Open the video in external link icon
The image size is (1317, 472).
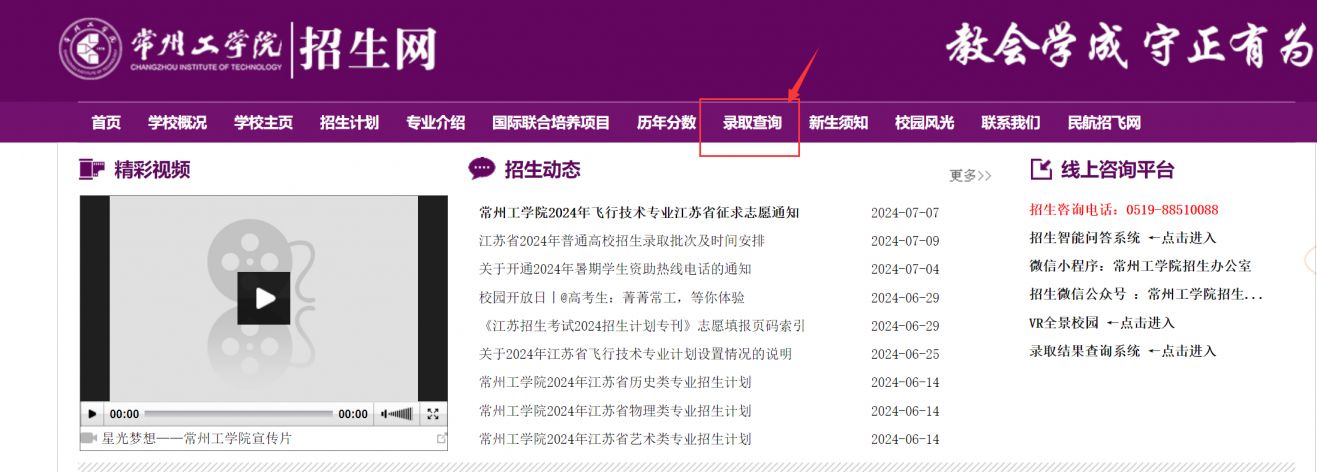442,439
